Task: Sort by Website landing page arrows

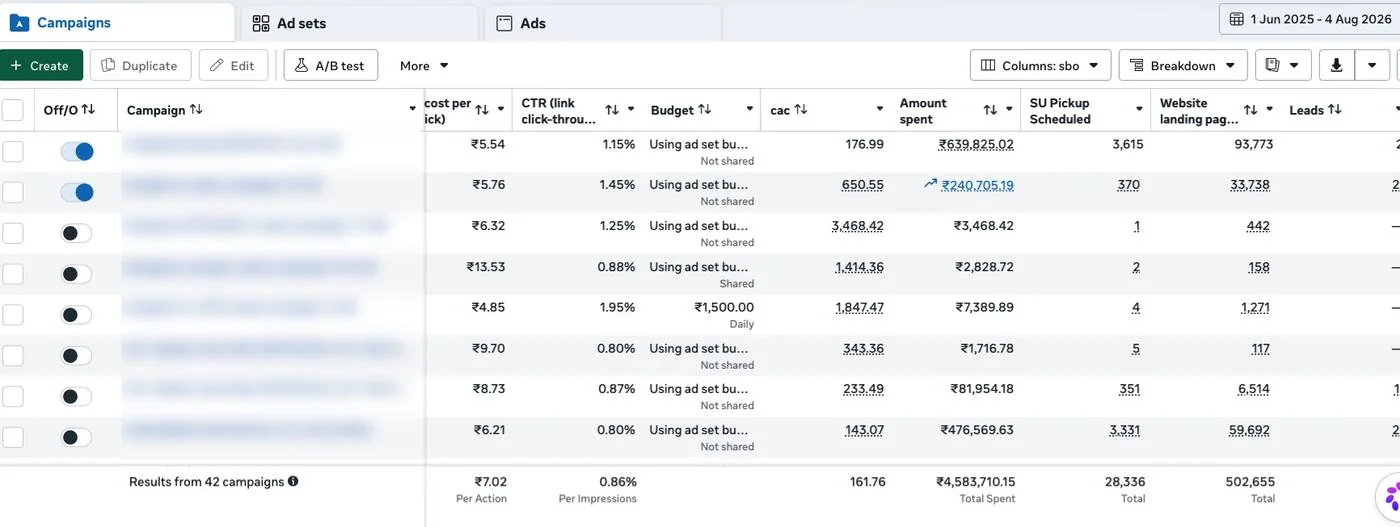Action: (x=1251, y=110)
